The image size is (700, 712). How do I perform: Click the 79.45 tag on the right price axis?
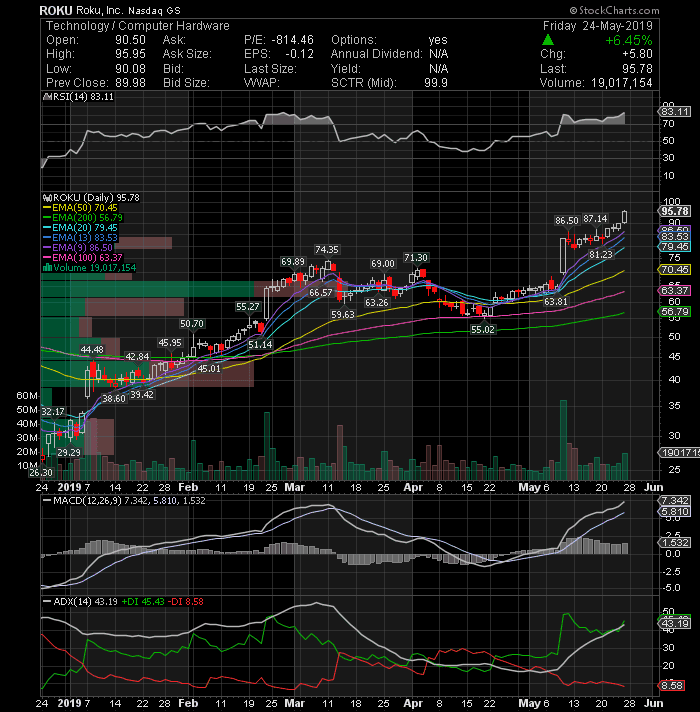(675, 247)
